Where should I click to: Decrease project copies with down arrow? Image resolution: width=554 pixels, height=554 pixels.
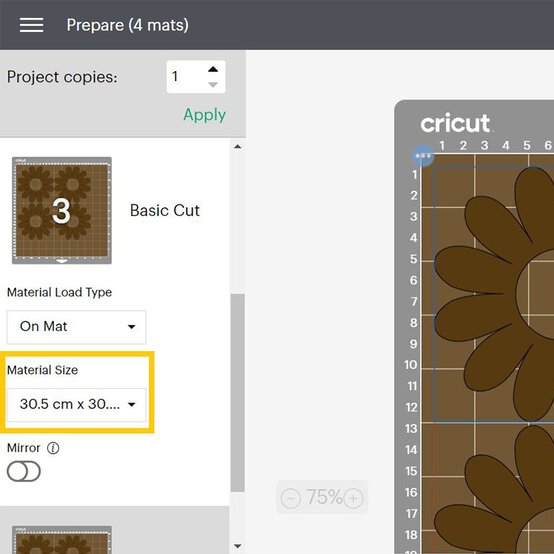point(213,84)
